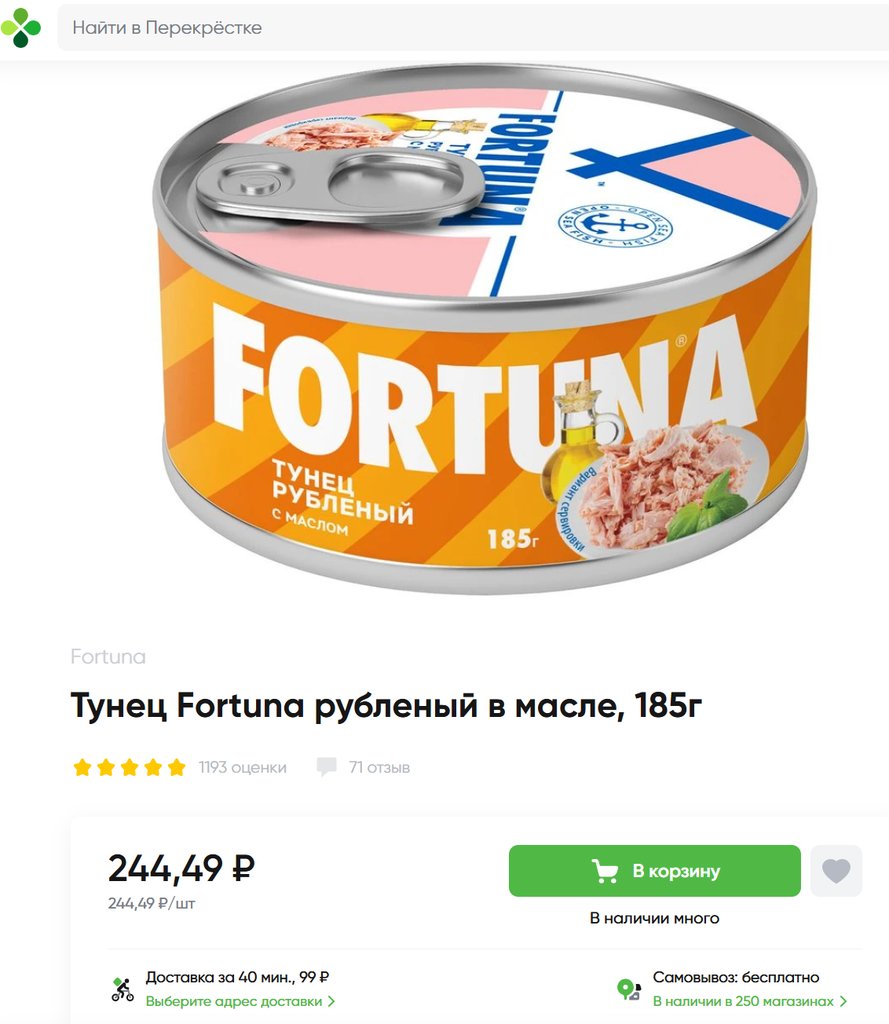889x1024 pixels.
Task: Choose 'Выберите адрес доставки' link
Action: click(234, 1001)
